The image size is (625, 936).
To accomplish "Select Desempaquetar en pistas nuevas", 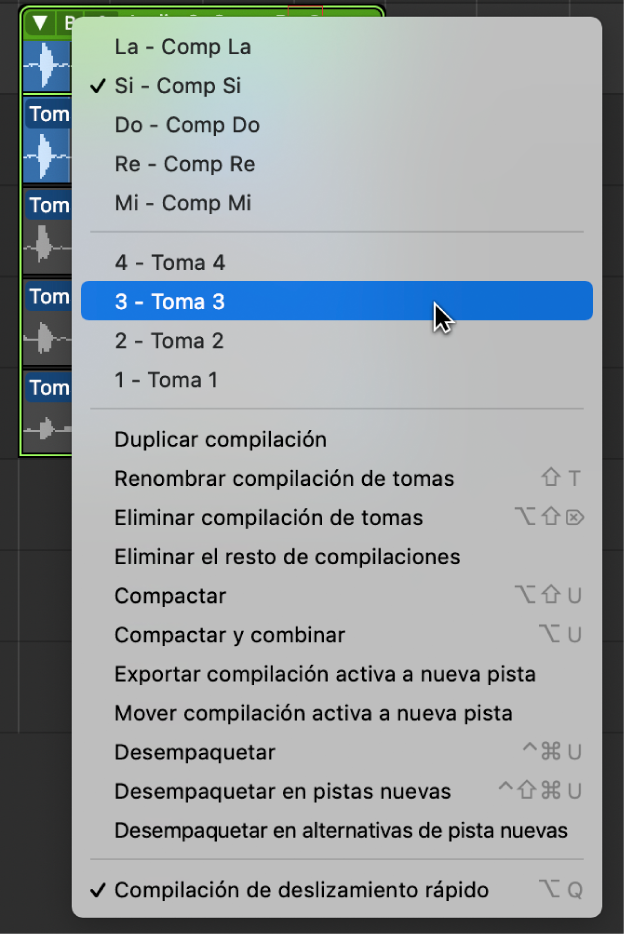I will [283, 792].
